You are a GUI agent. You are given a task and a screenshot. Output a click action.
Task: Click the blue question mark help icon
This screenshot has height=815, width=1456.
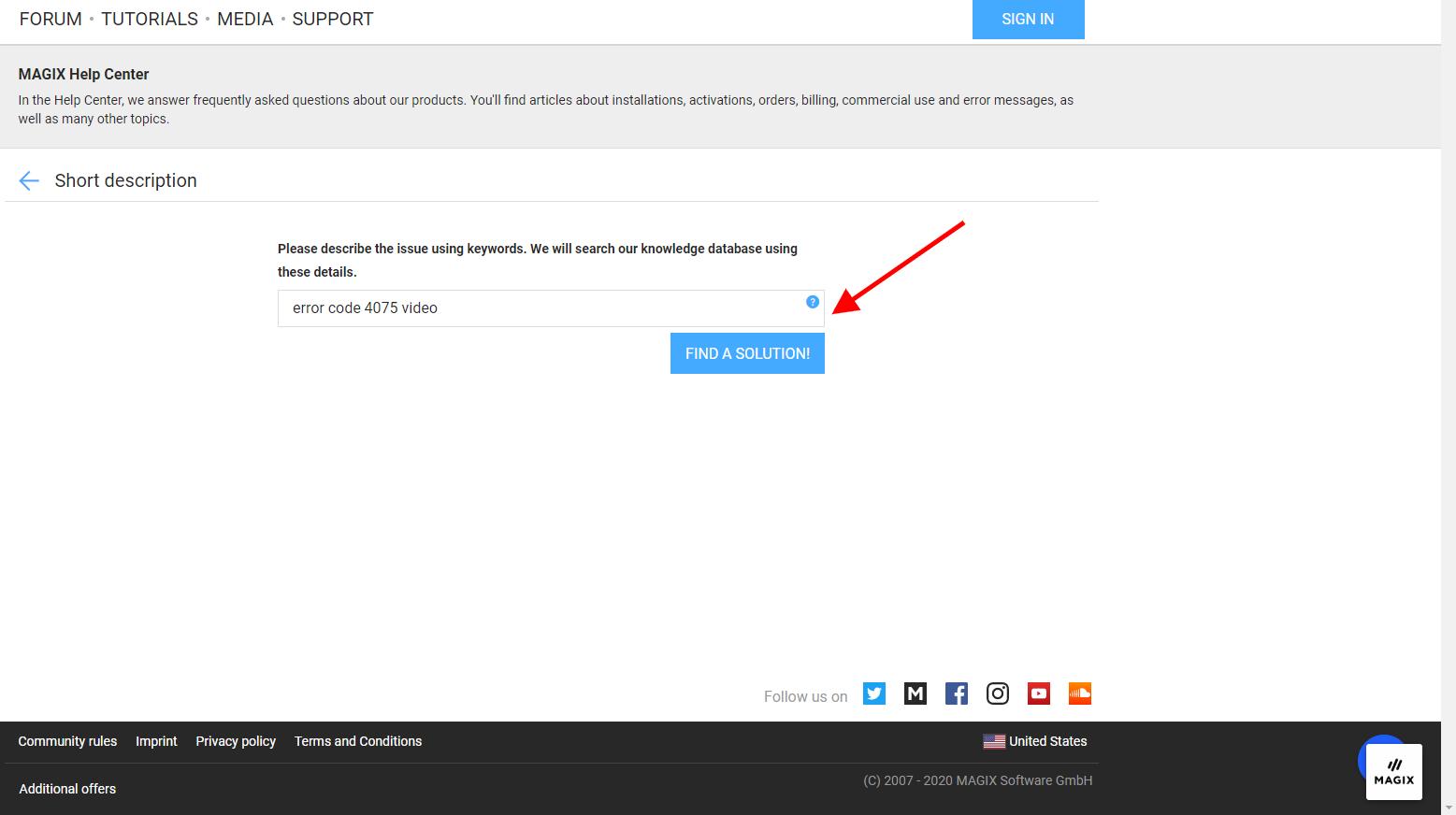coord(813,302)
